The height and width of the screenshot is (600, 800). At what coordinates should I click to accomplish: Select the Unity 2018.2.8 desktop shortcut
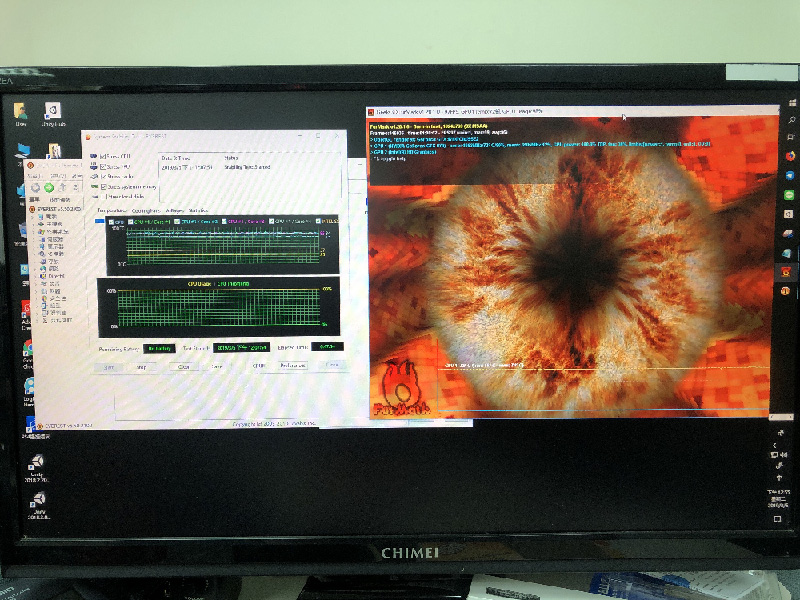39,505
